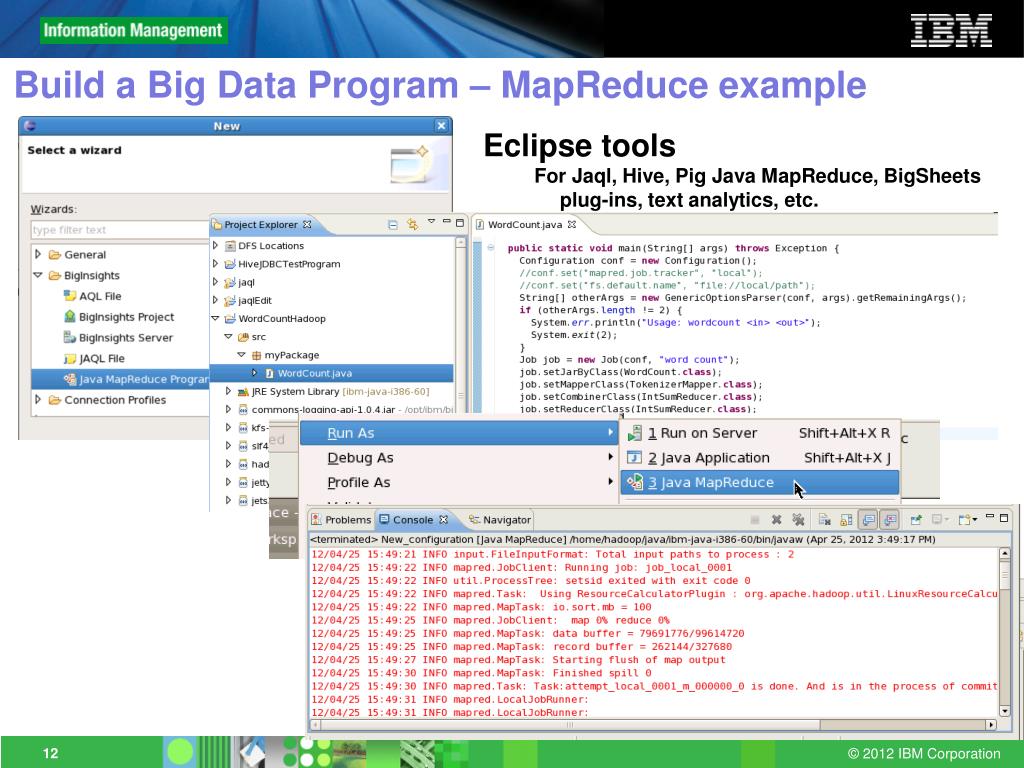Click BigInsights Project icon in wizards
The height and width of the screenshot is (768, 1024).
(x=69, y=317)
